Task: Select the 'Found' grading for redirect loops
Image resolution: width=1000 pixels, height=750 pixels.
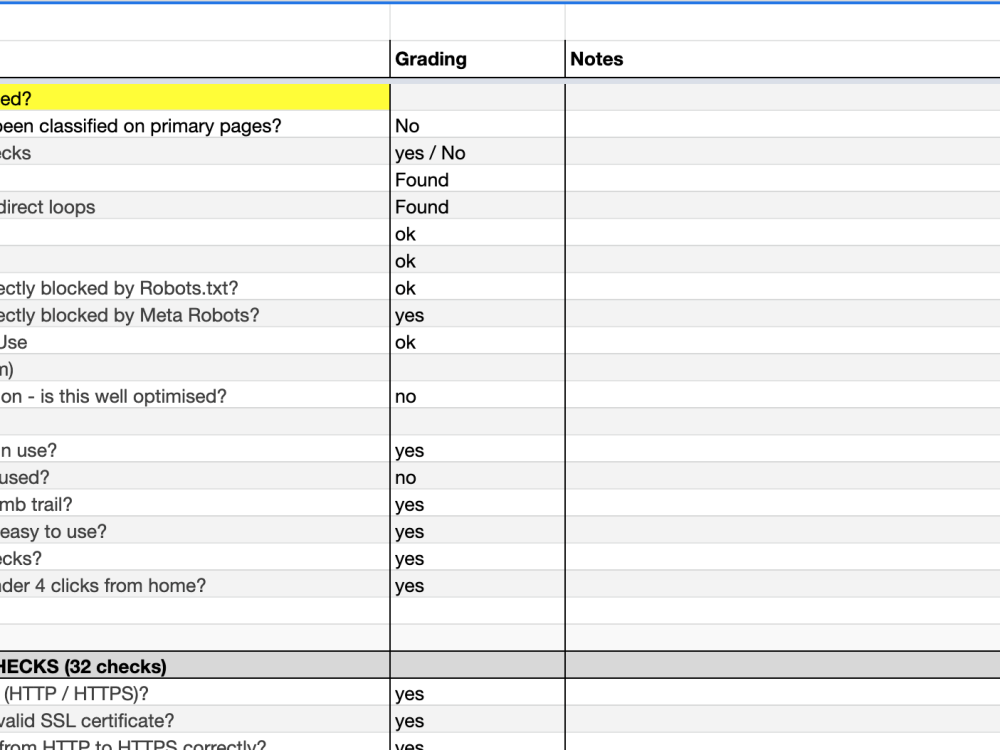Action: click(477, 207)
